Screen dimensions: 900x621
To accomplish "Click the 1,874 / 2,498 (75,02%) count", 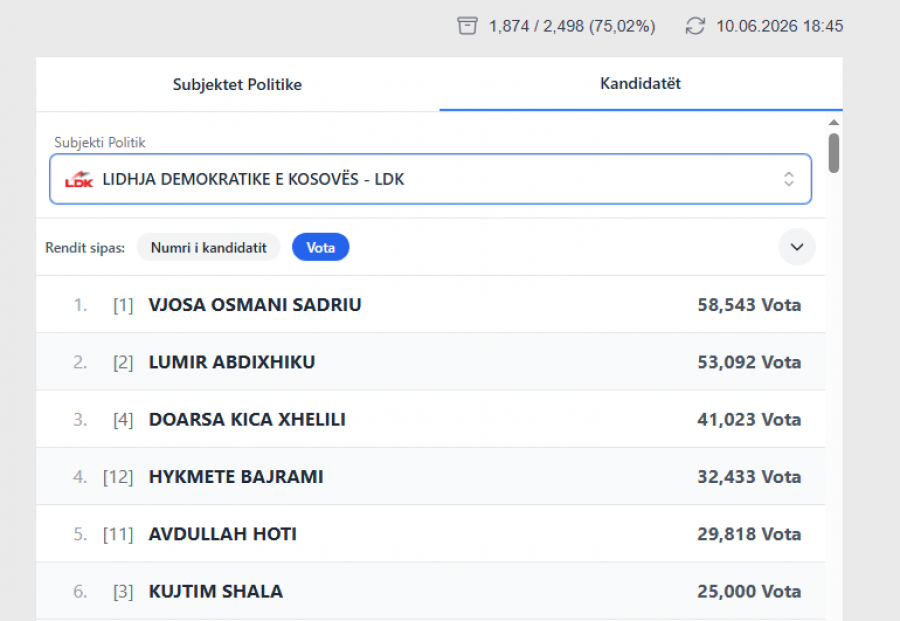I will (572, 26).
